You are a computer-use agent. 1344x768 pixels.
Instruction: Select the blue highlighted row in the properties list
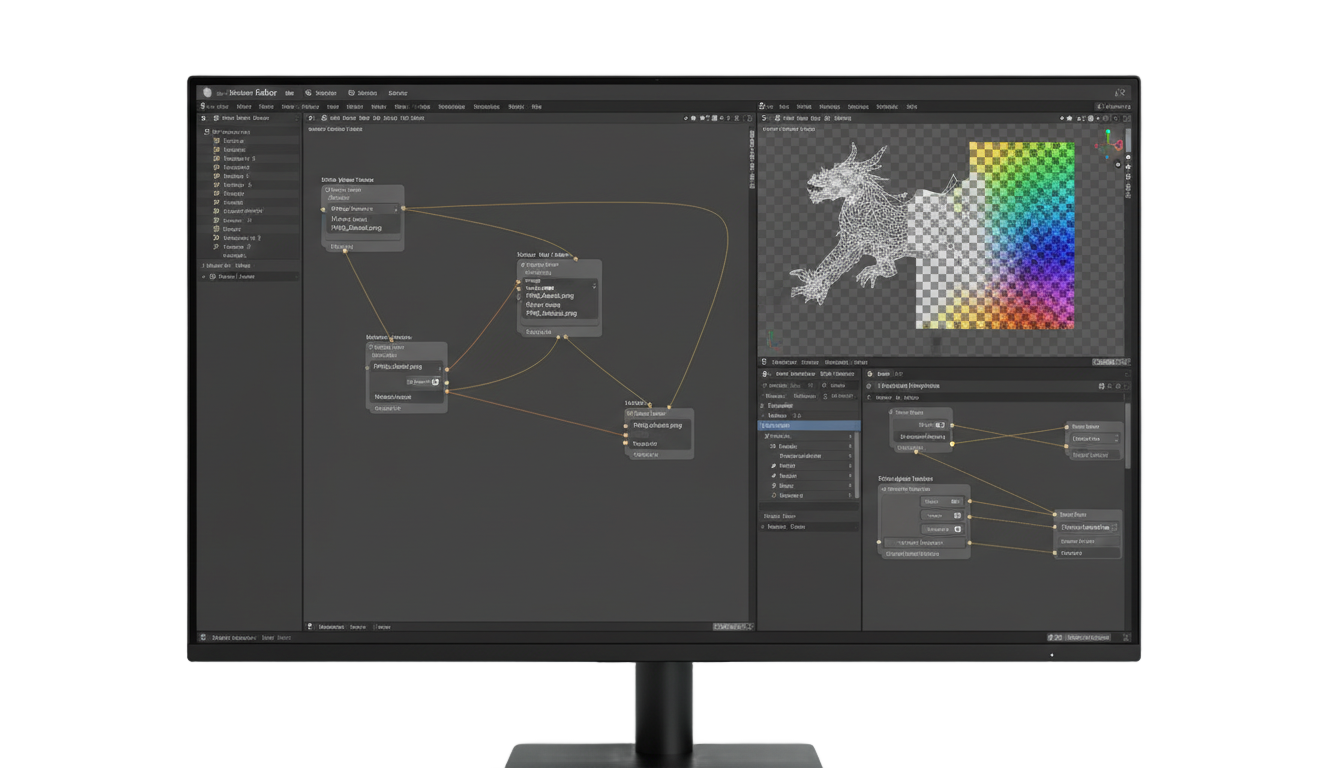pyautogui.click(x=809, y=425)
